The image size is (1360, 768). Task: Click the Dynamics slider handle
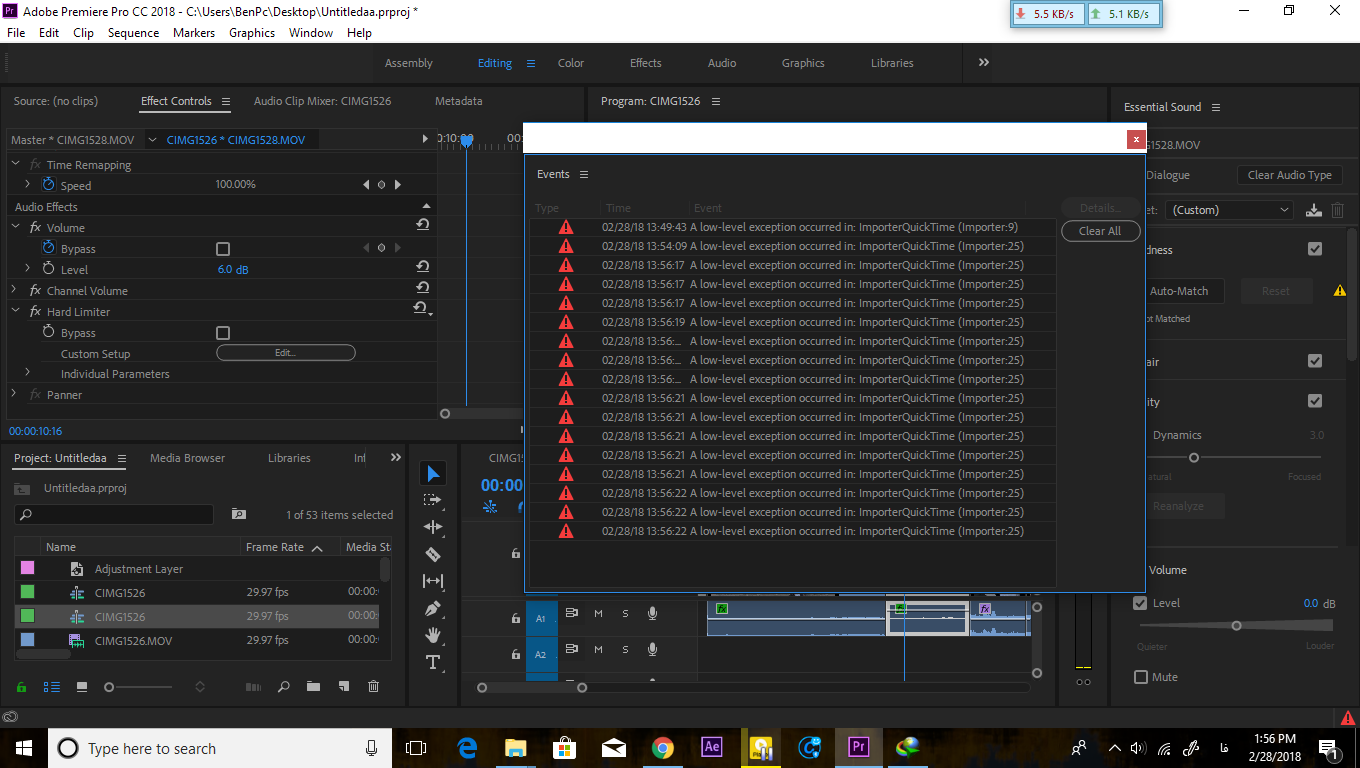click(1193, 457)
